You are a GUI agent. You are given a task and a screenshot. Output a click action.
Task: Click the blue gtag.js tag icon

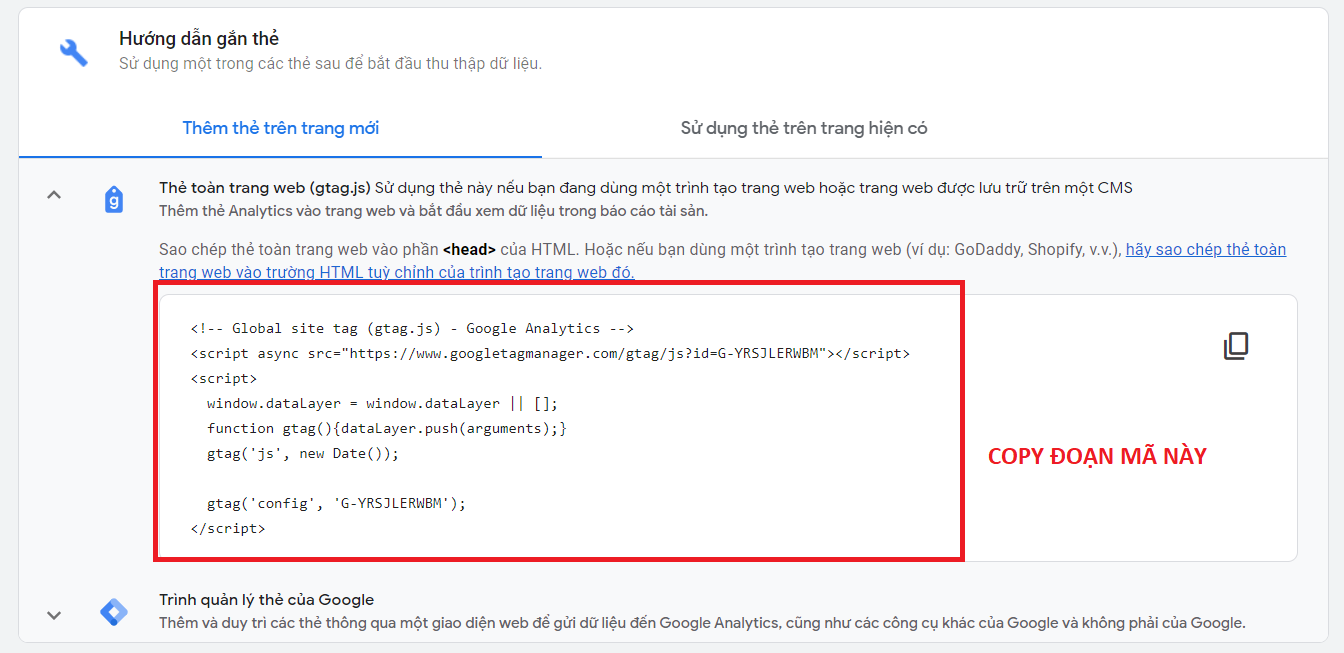coord(114,200)
